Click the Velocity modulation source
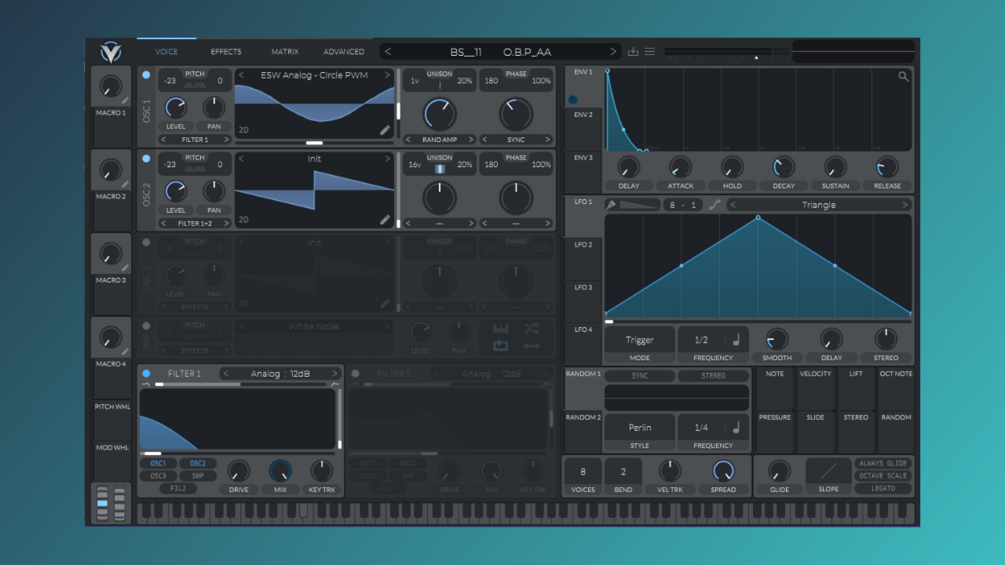The image size is (1005, 565). click(x=815, y=388)
